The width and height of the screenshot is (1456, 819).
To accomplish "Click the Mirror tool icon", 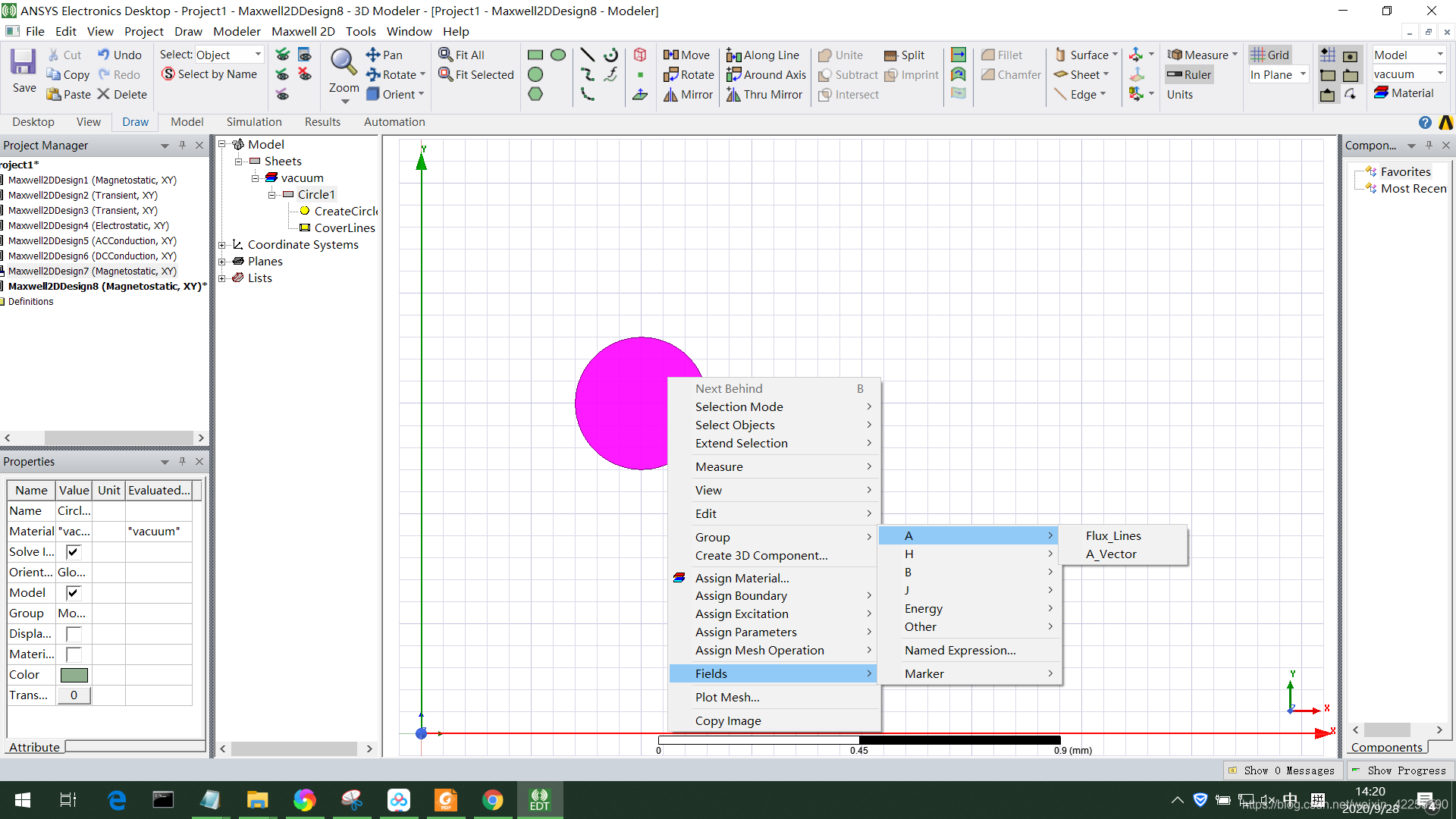I will tap(670, 95).
